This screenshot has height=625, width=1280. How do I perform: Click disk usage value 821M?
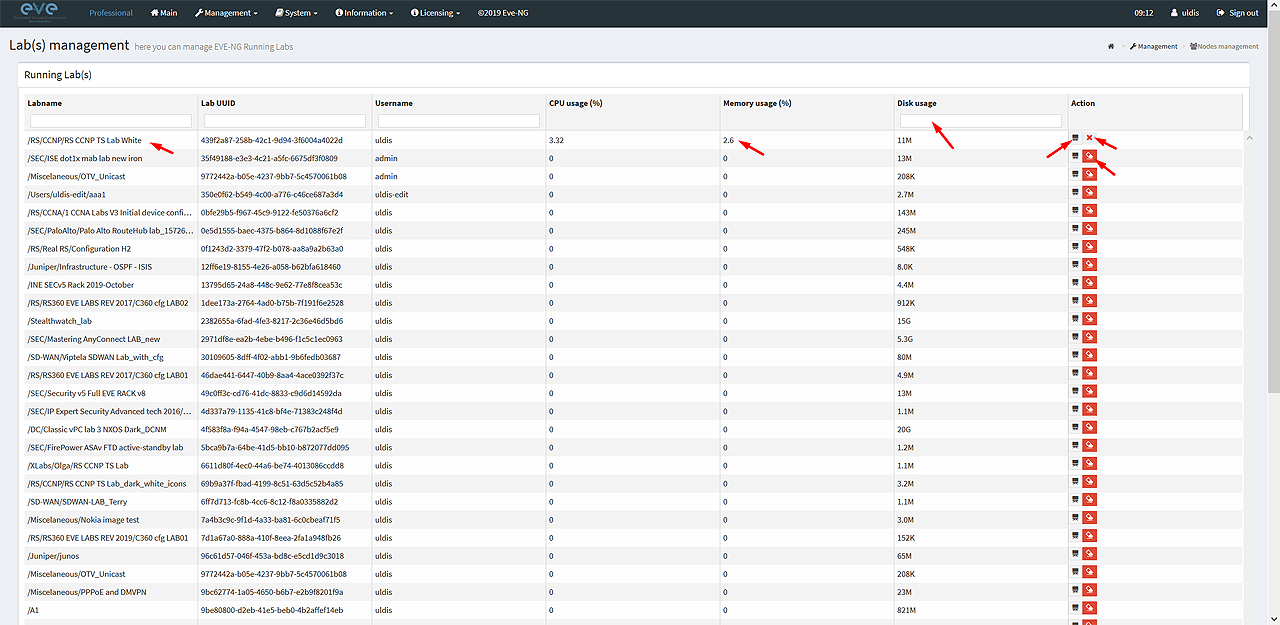click(x=906, y=609)
